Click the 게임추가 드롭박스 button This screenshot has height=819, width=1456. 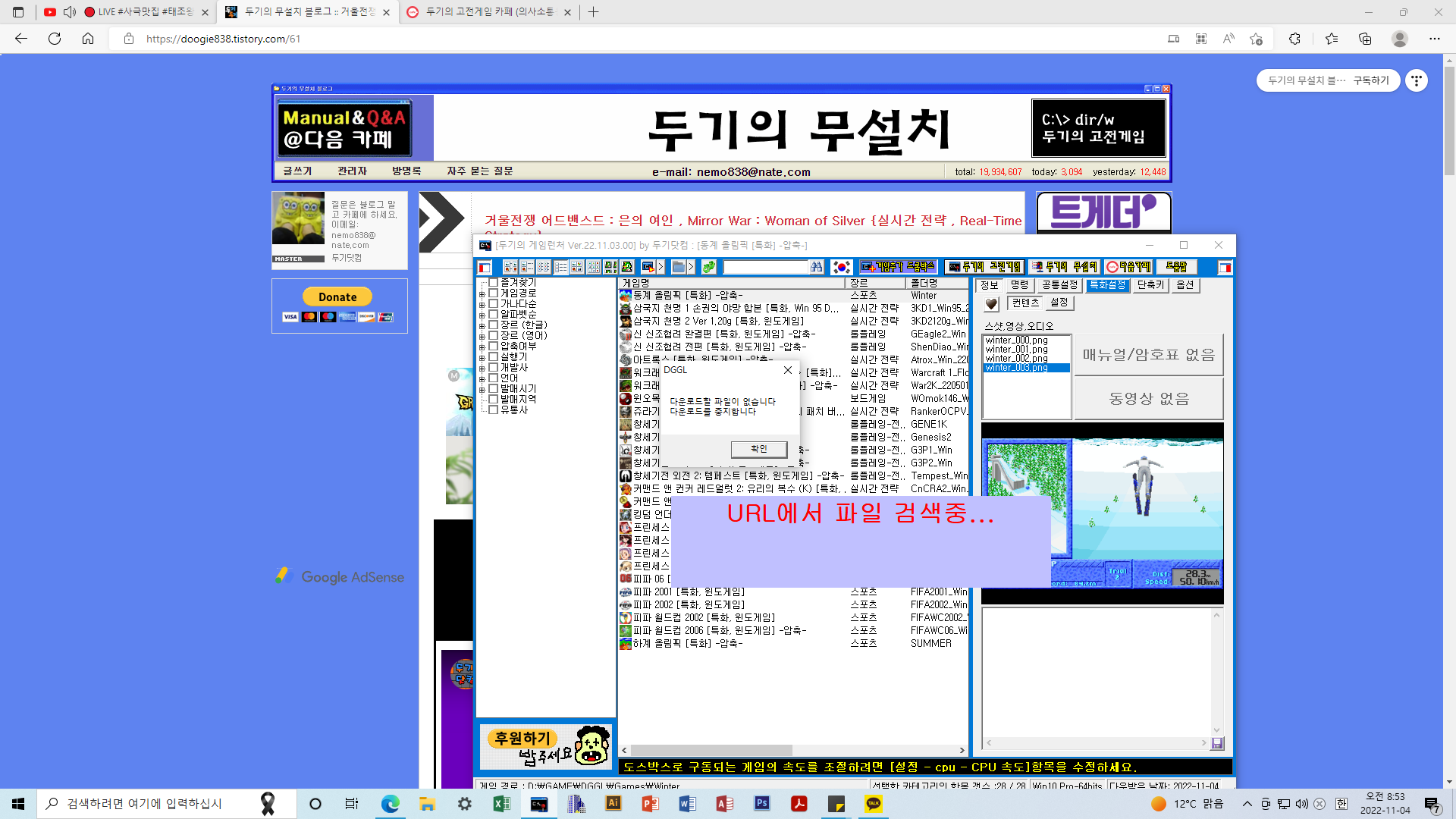[899, 267]
